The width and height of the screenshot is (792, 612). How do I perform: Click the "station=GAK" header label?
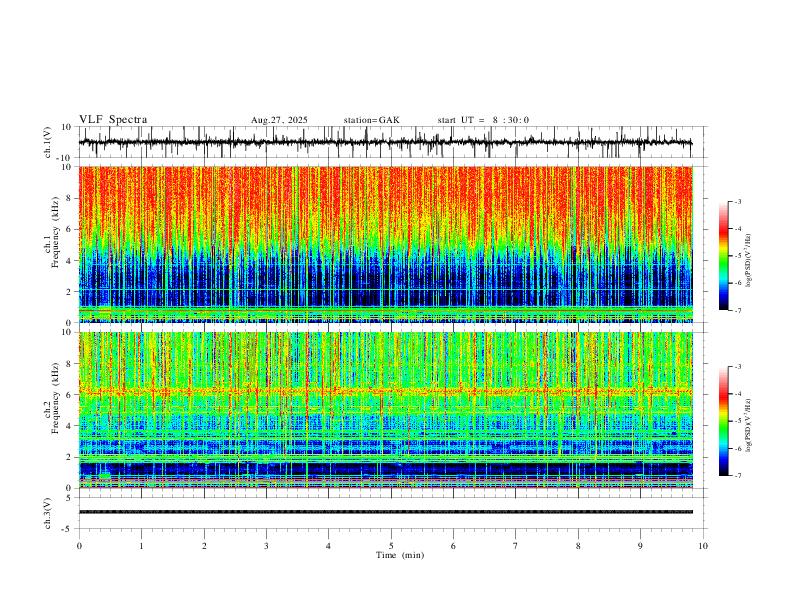371,120
